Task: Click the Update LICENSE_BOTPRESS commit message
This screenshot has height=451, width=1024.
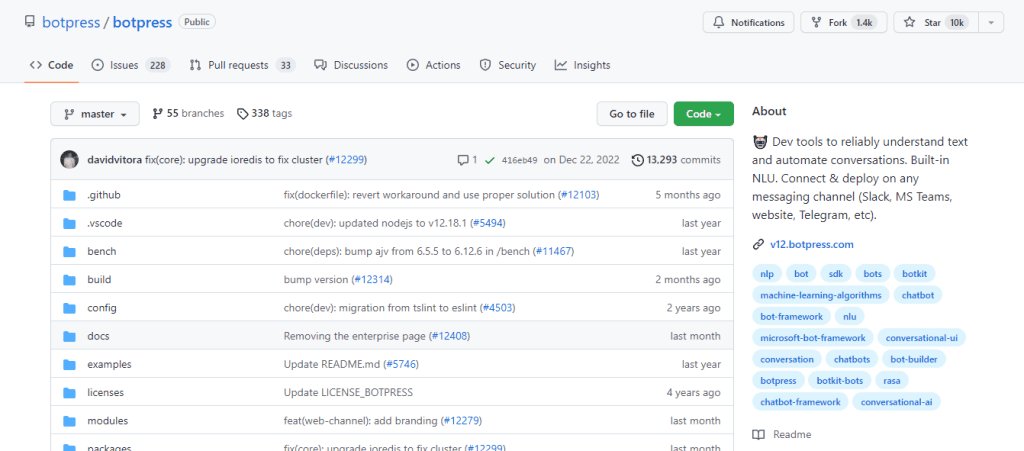Action: coord(348,393)
